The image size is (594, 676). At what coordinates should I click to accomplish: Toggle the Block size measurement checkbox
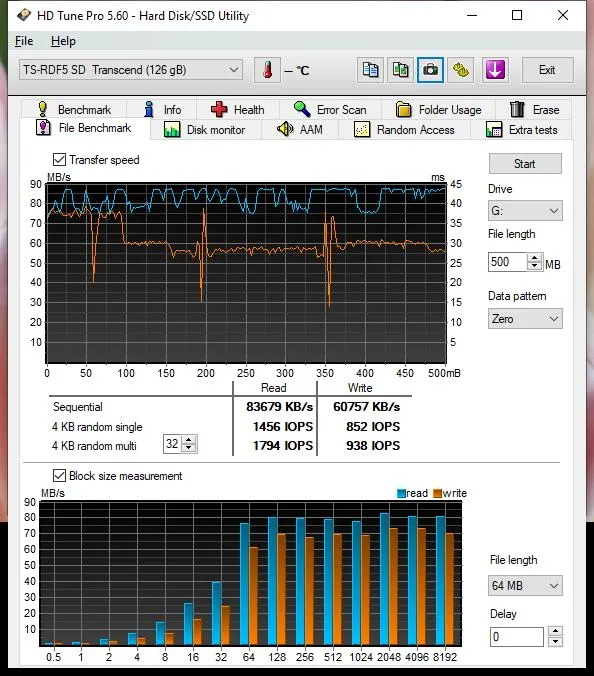(x=59, y=476)
